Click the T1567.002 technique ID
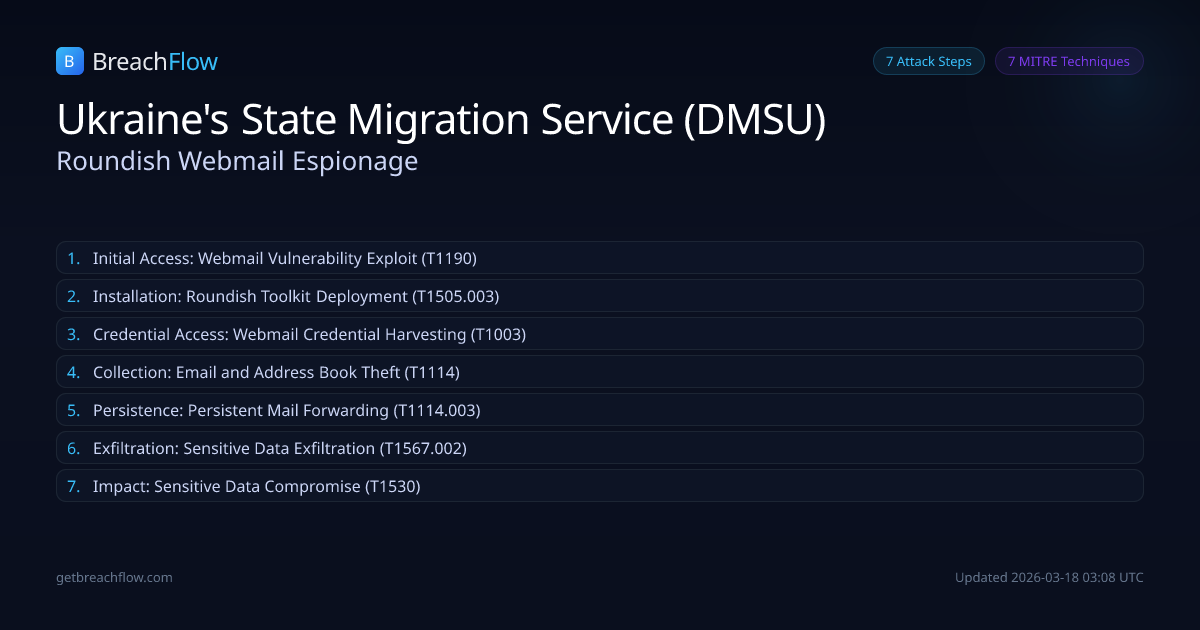The image size is (1200, 630). point(422,448)
